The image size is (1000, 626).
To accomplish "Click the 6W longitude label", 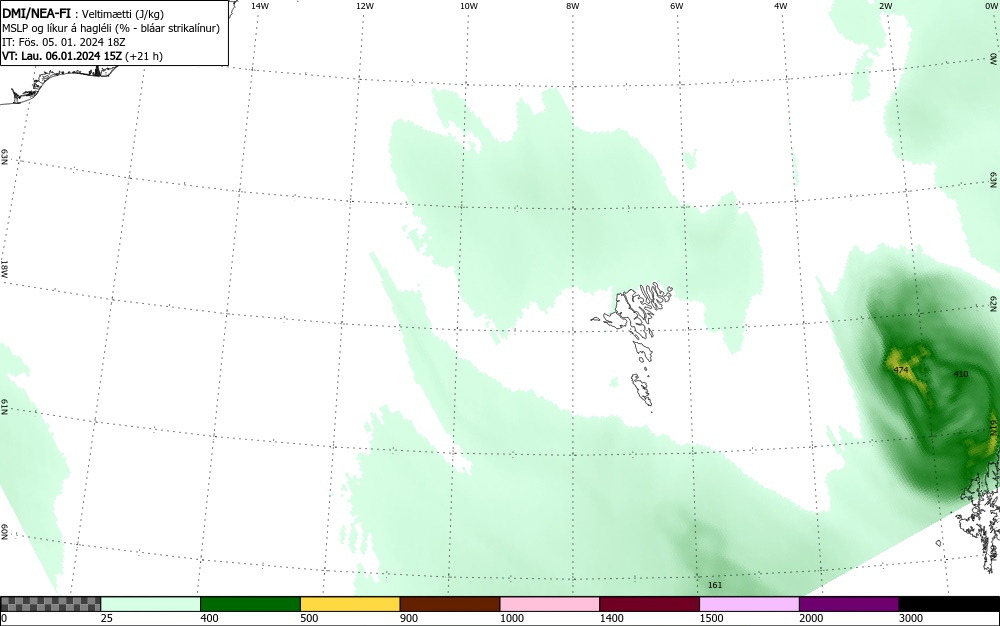I will [677, 6].
